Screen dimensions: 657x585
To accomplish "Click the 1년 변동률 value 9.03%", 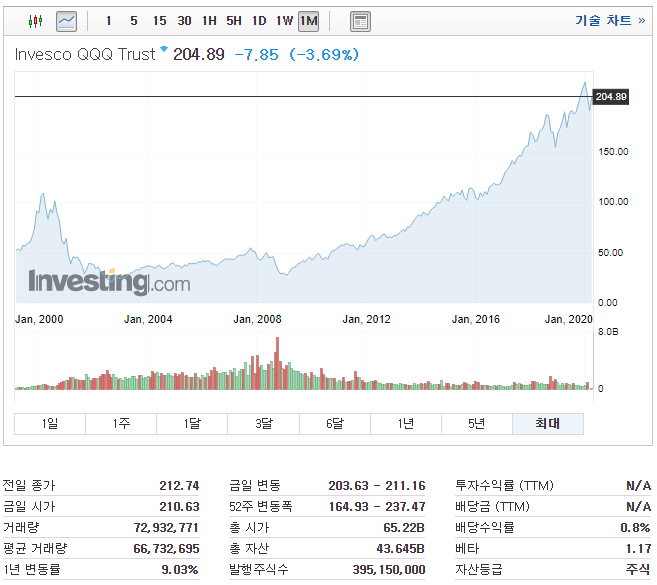I will pyautogui.click(x=180, y=569).
